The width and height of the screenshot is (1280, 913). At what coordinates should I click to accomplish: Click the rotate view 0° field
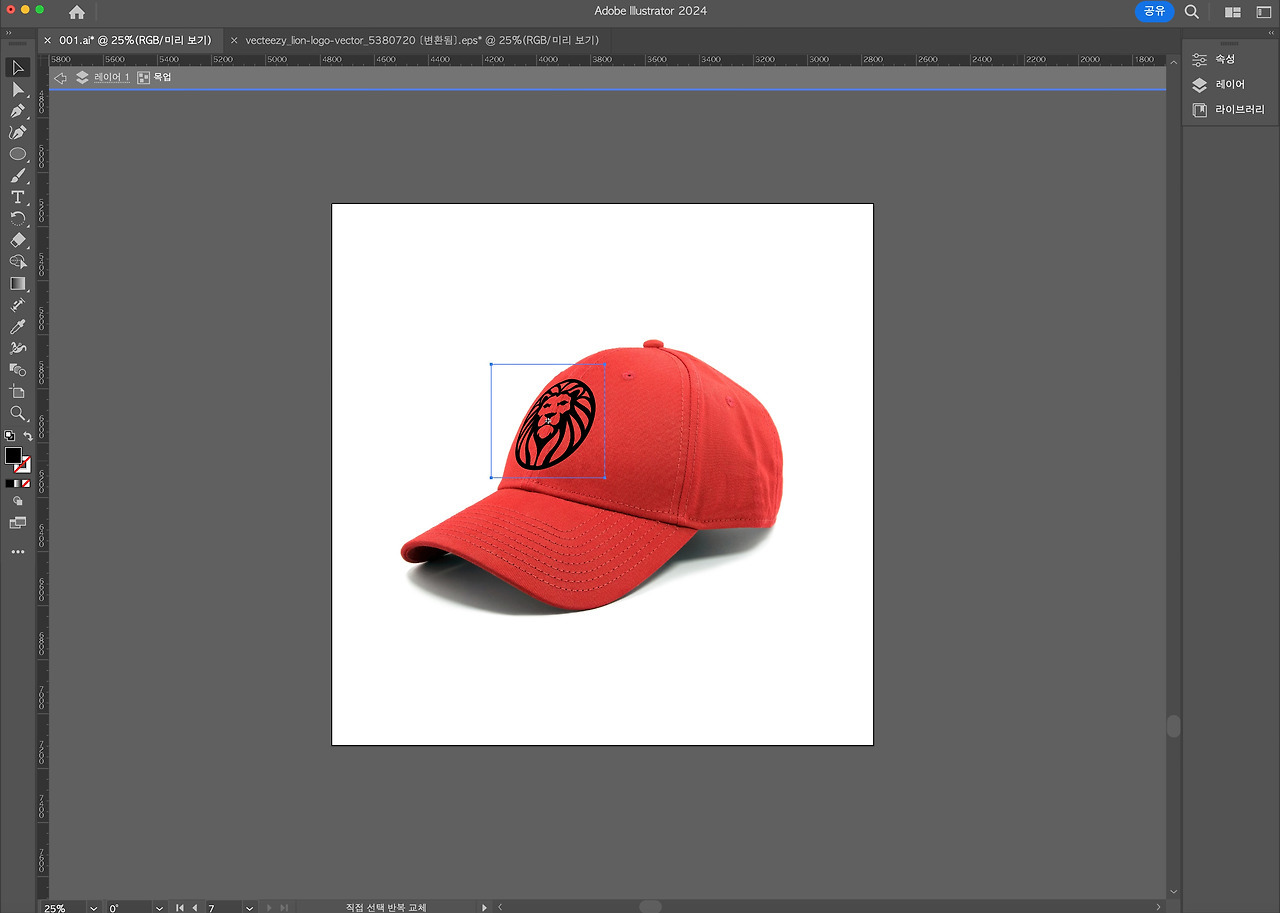129,908
